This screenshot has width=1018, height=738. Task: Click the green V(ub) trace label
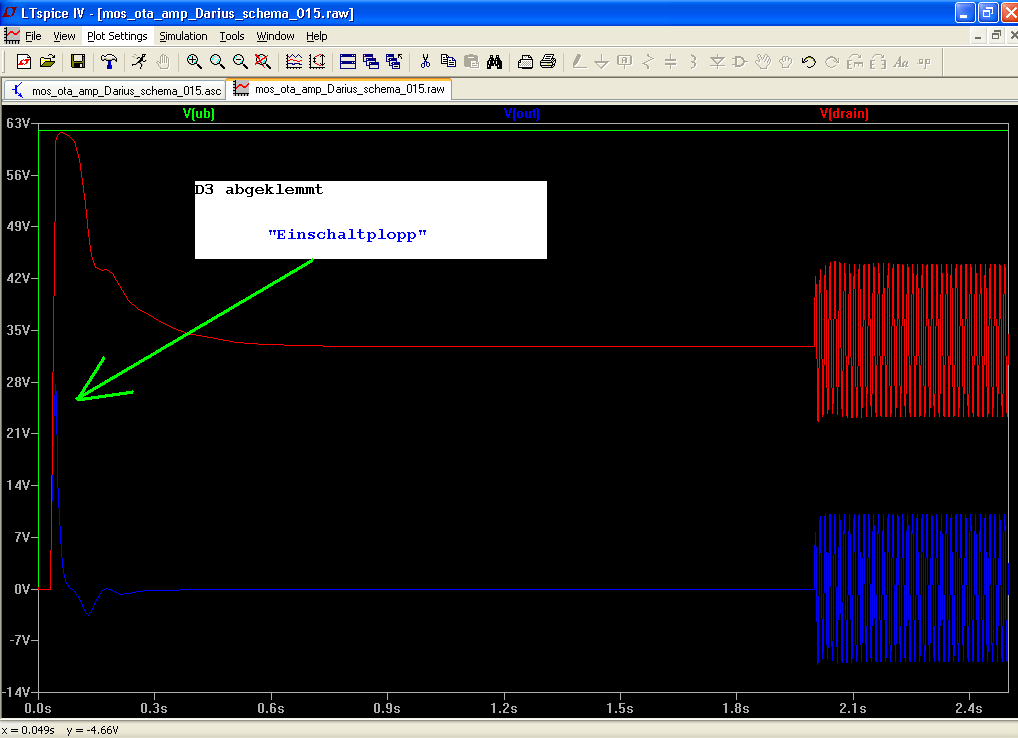pos(199,114)
